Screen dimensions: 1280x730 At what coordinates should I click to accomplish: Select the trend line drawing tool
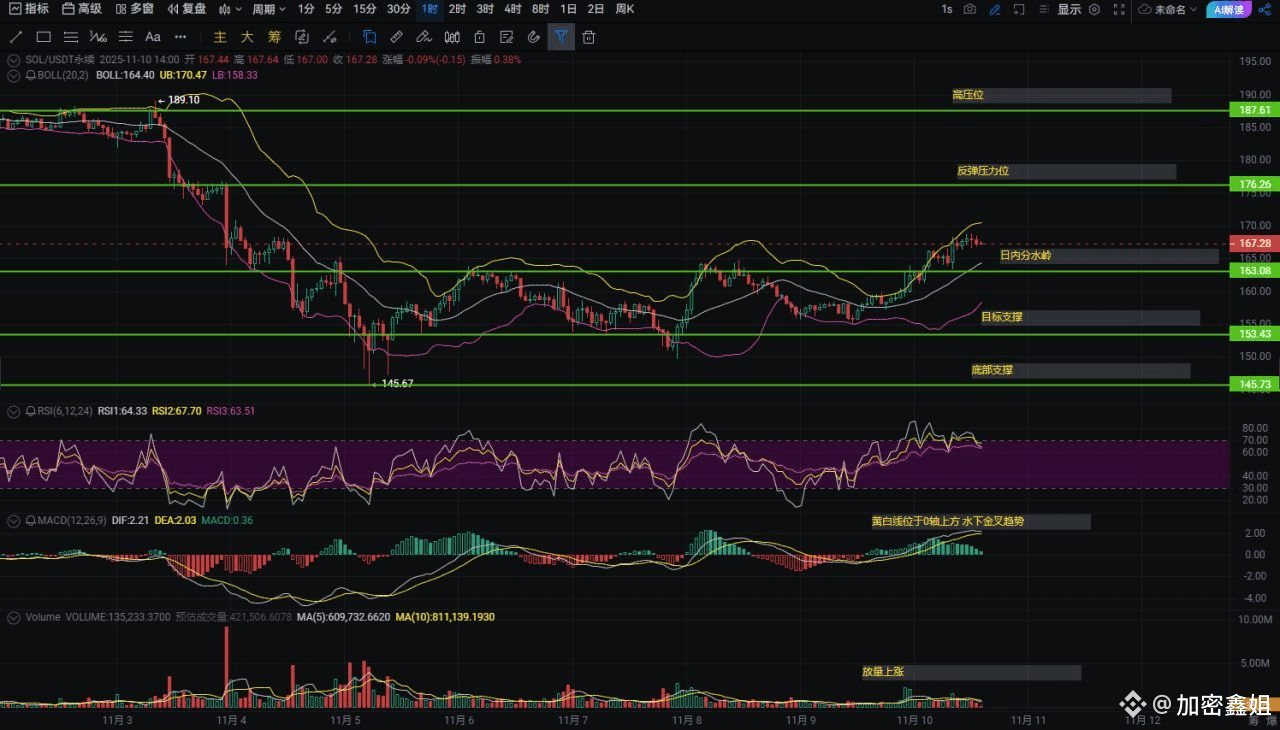click(x=16, y=37)
